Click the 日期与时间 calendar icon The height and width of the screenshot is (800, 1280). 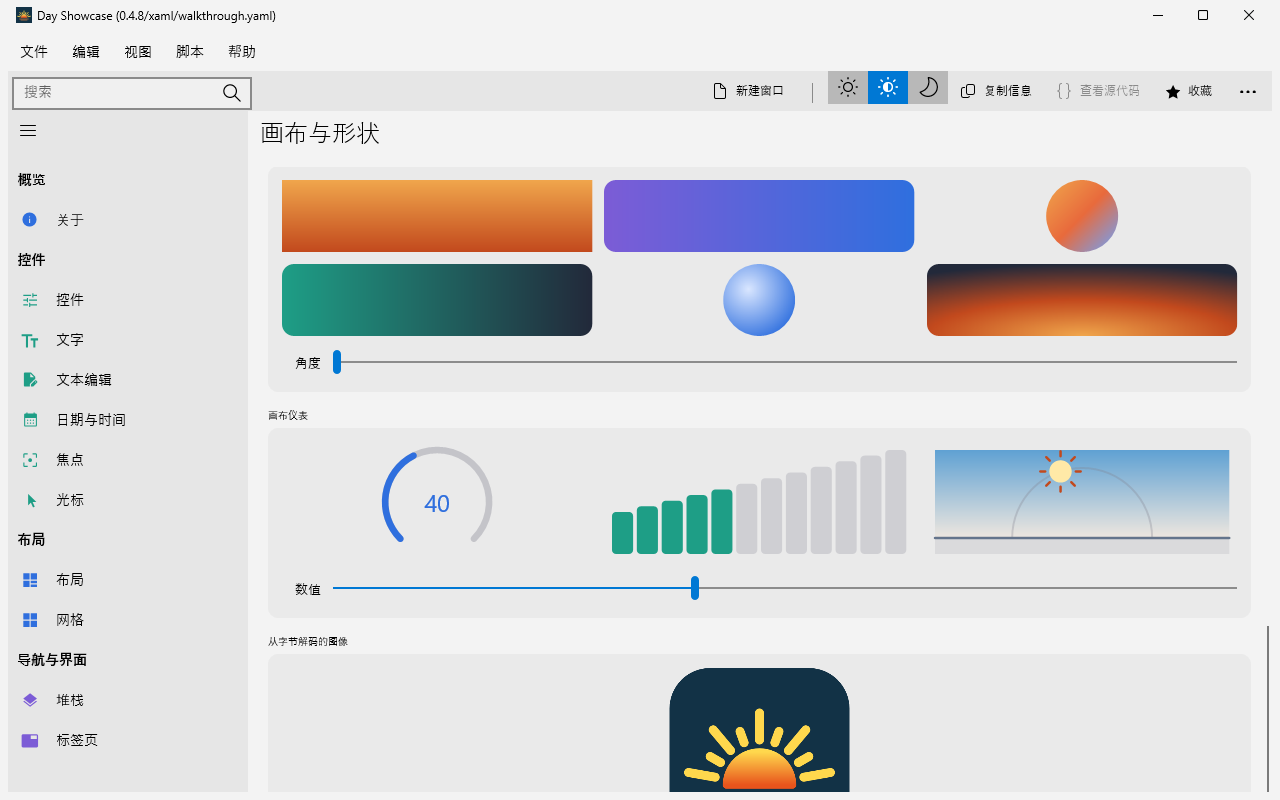coord(30,420)
